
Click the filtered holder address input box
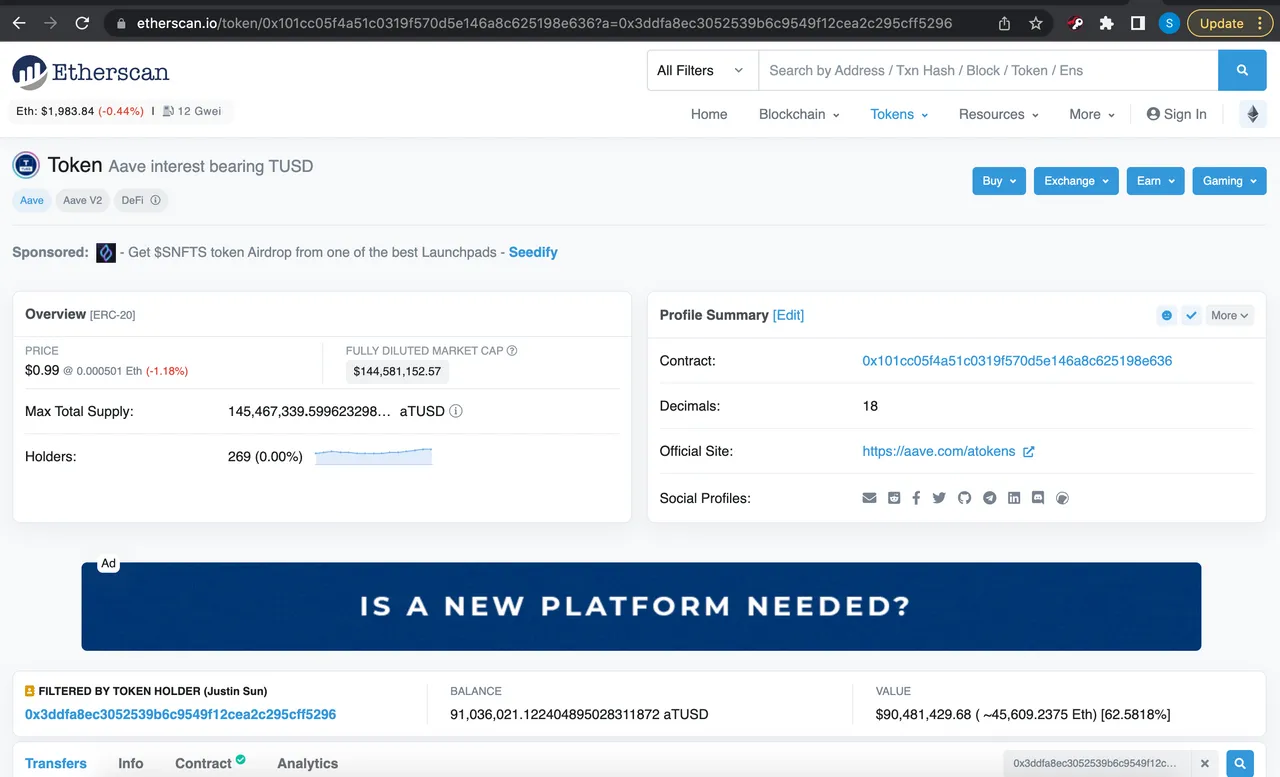[x=1098, y=763]
